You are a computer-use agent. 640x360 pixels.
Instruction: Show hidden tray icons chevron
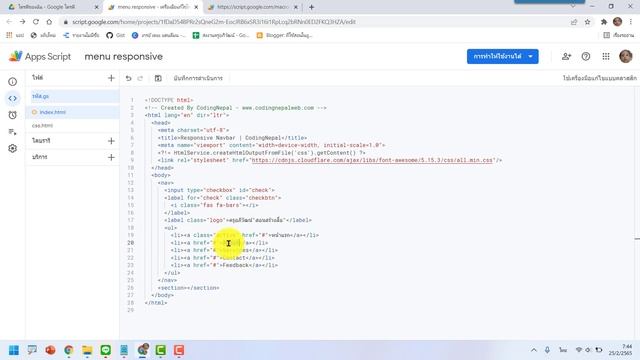(533, 350)
